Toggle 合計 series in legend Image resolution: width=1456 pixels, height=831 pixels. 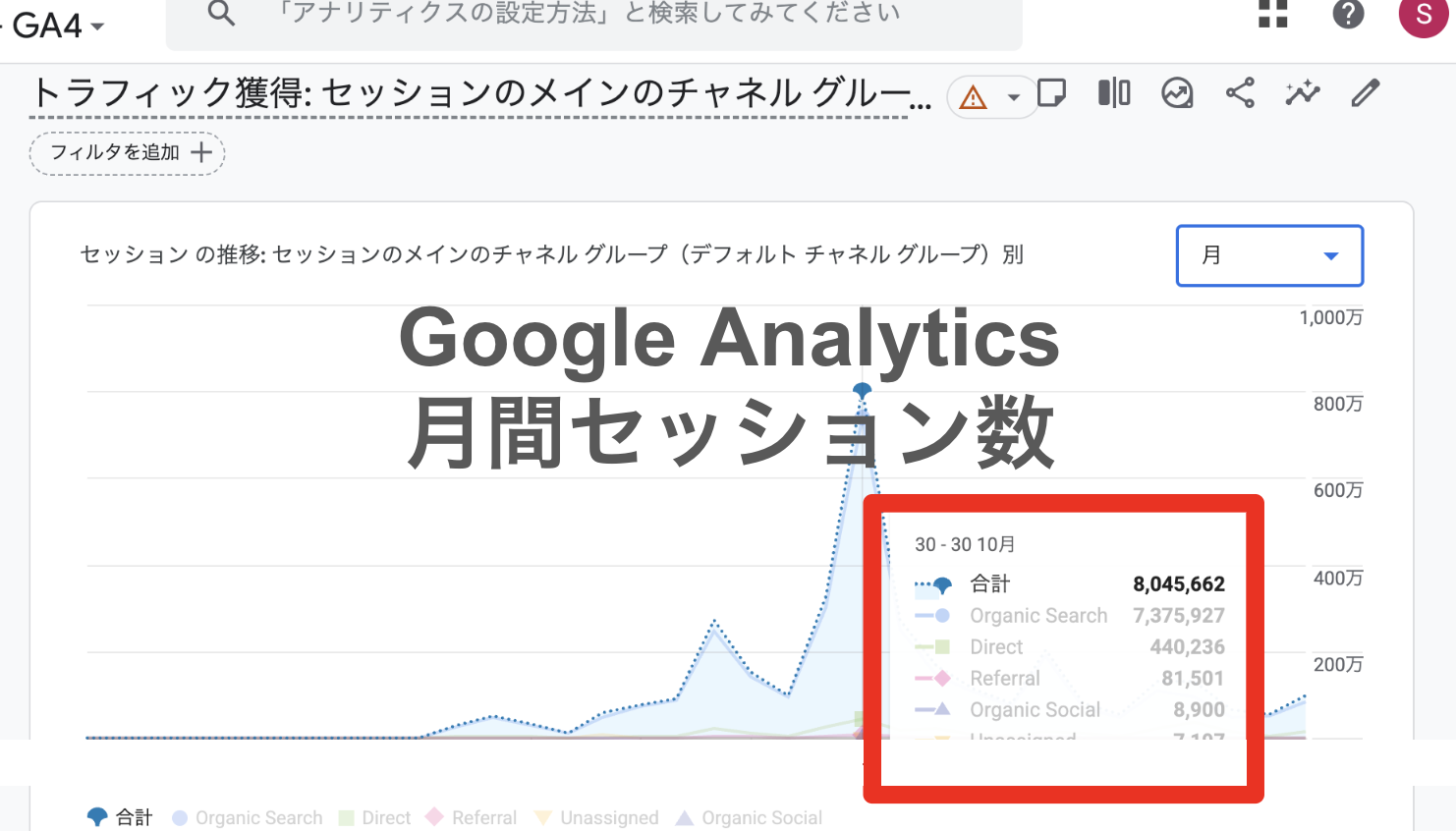point(120,817)
